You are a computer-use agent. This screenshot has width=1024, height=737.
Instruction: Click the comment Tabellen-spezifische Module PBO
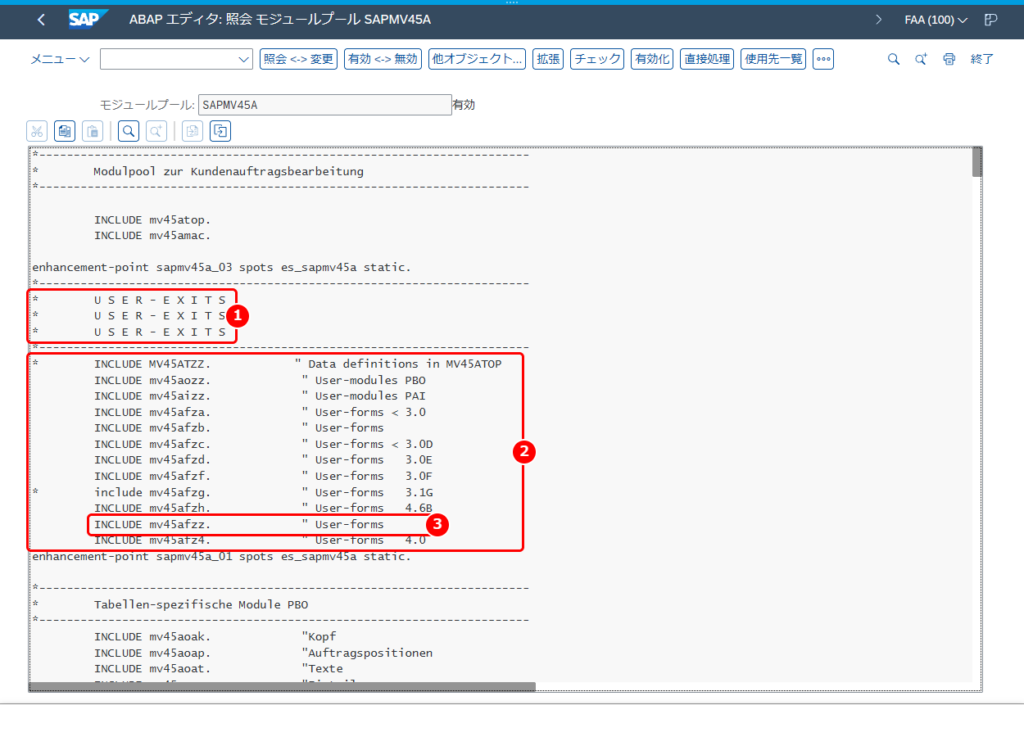201,605
